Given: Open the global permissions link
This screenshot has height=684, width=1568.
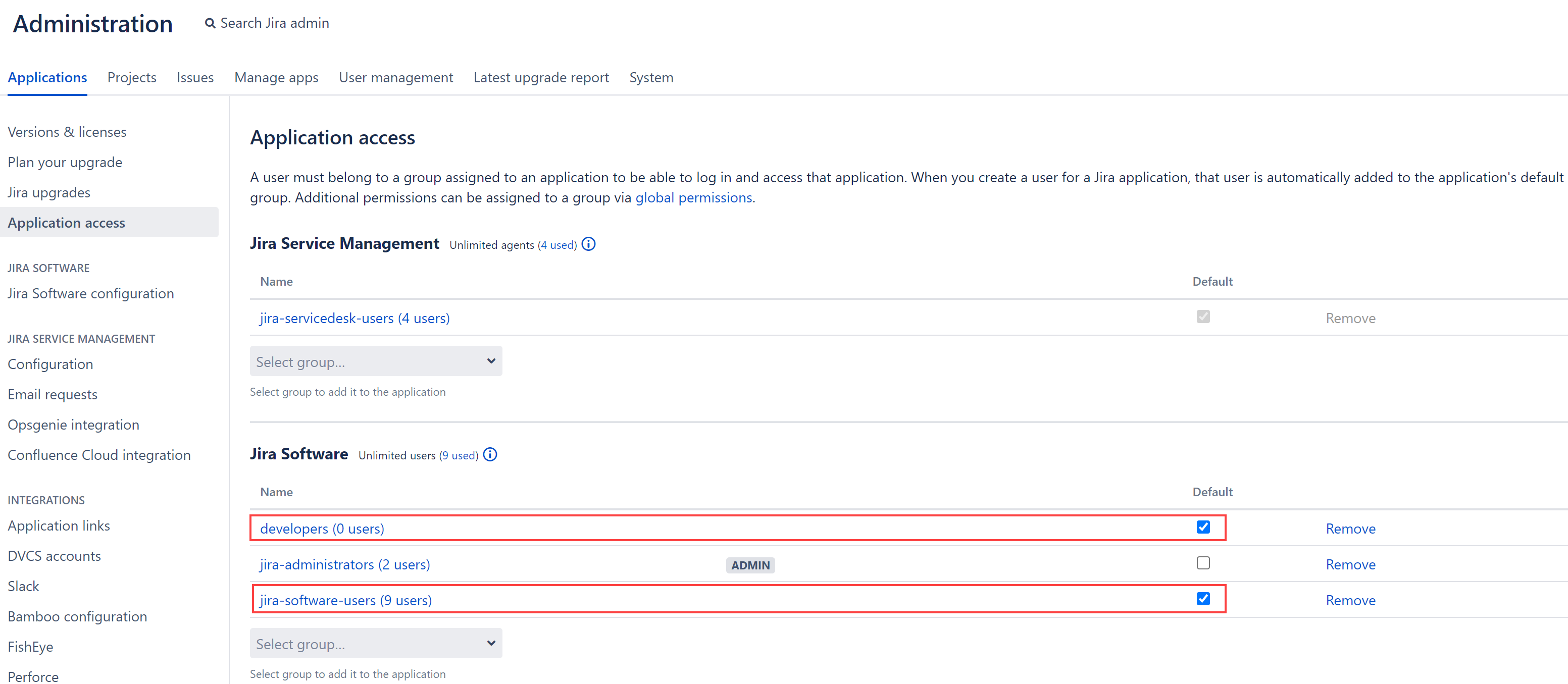Looking at the screenshot, I should 693,198.
